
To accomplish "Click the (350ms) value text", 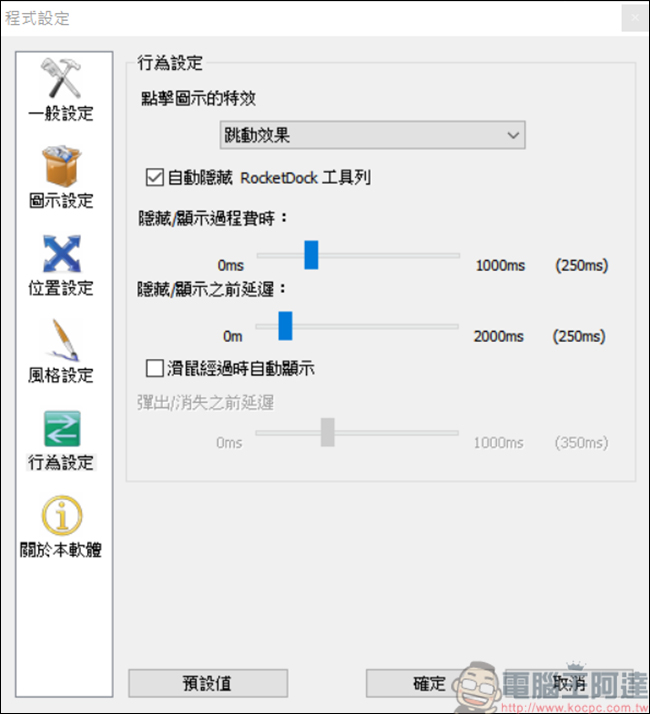I will [581, 443].
